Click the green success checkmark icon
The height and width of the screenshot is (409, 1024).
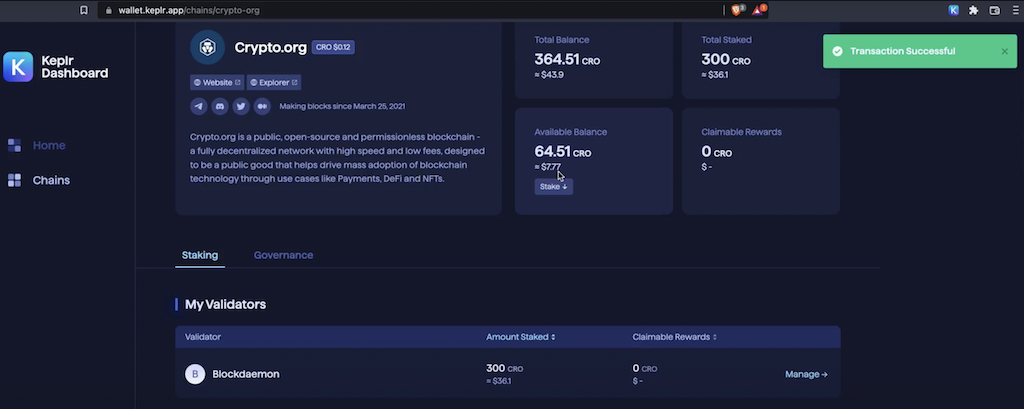click(x=837, y=52)
